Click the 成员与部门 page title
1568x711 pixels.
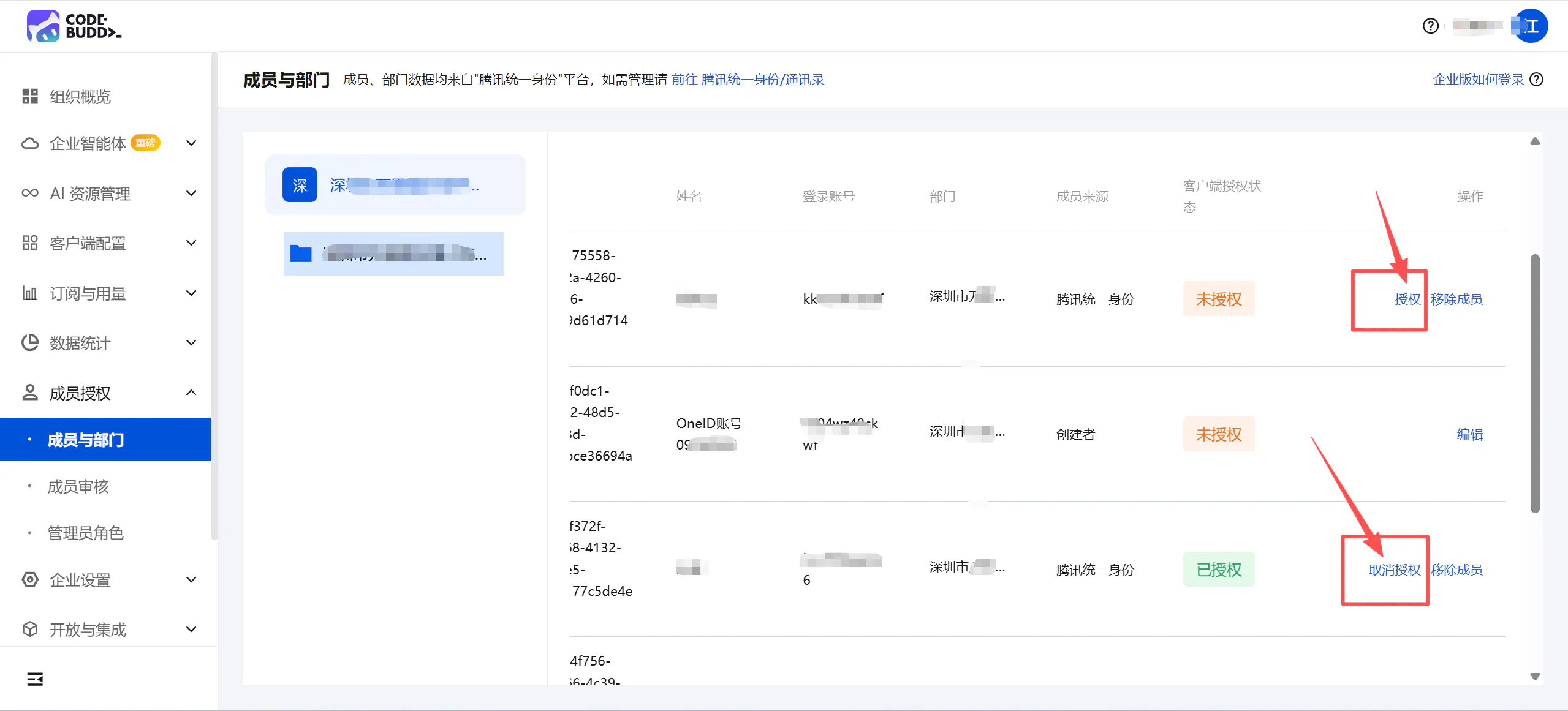coord(286,80)
